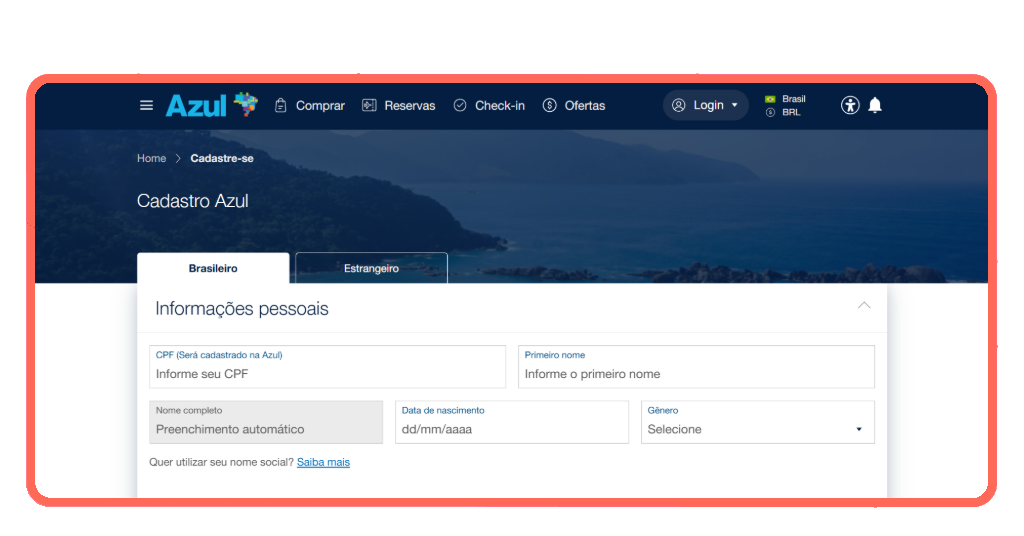Screen dimensions: 1024x536
Task: Open Ofertas in the navigation bar
Action: [574, 106]
